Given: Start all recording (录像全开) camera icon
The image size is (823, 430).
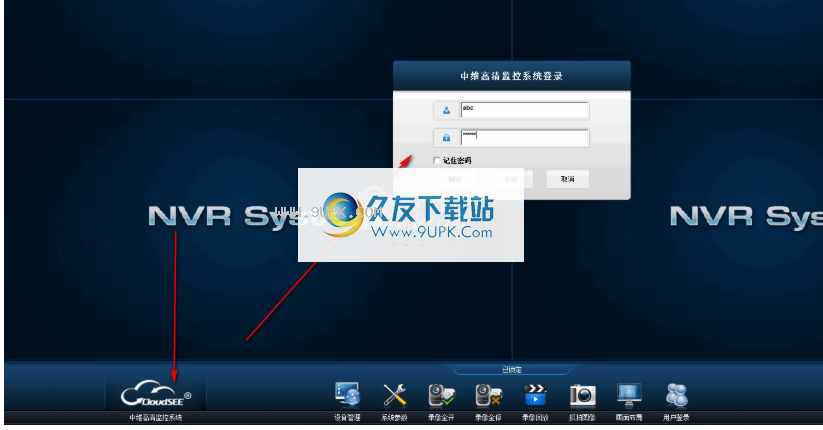Looking at the screenshot, I should tap(441, 395).
